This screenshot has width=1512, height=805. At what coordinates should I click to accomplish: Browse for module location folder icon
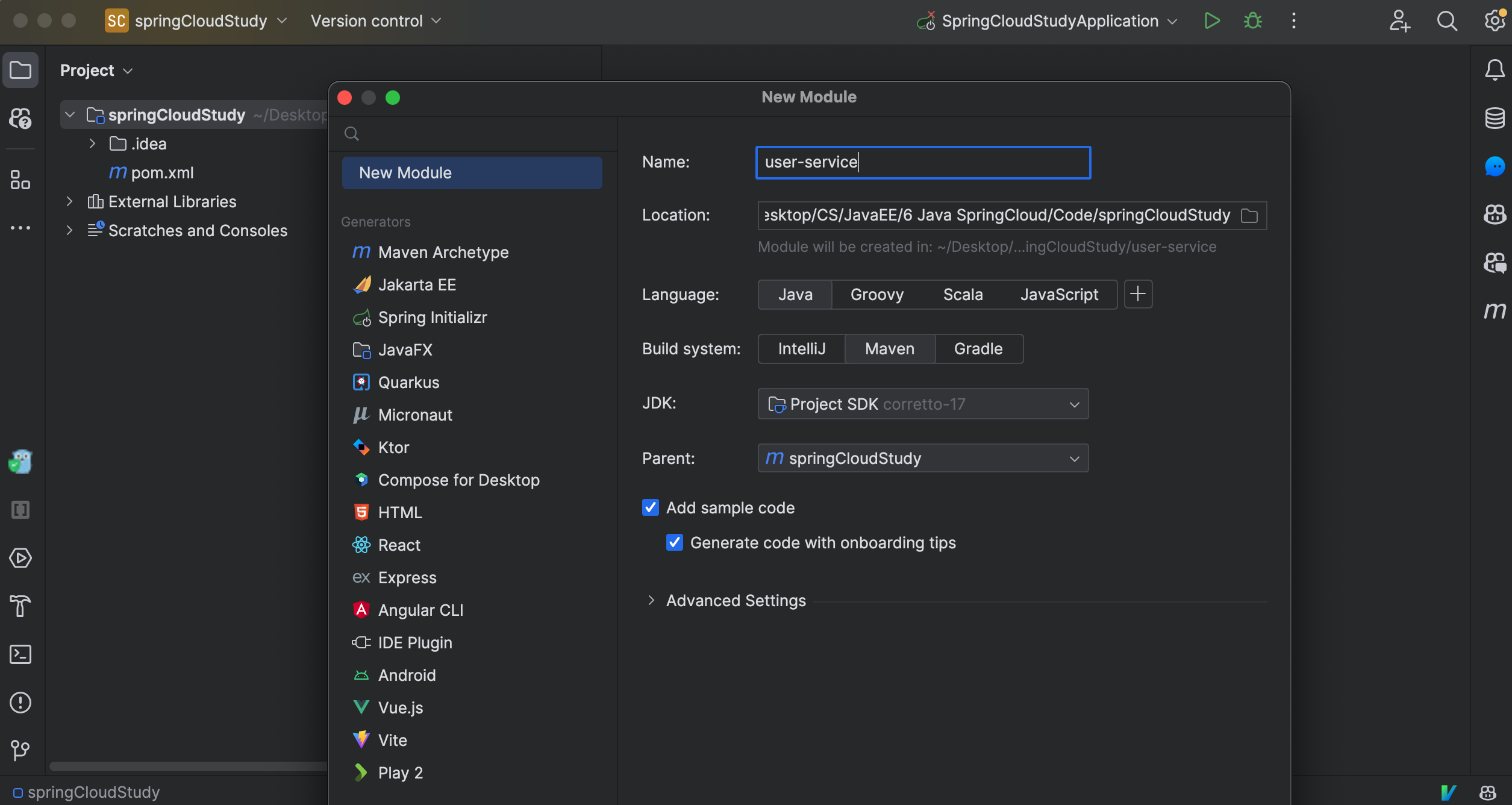click(x=1249, y=216)
